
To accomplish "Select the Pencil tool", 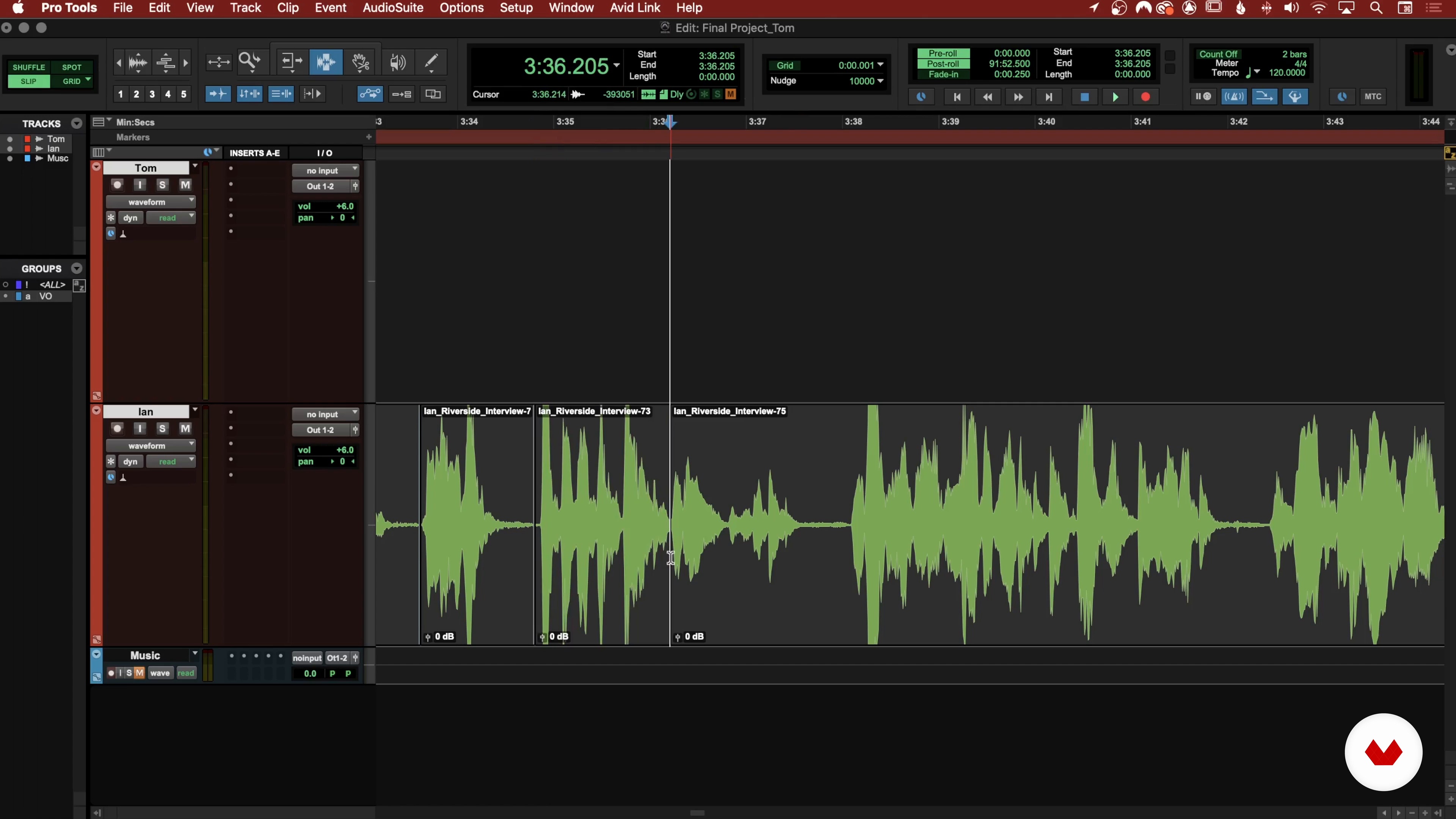I will click(x=431, y=61).
